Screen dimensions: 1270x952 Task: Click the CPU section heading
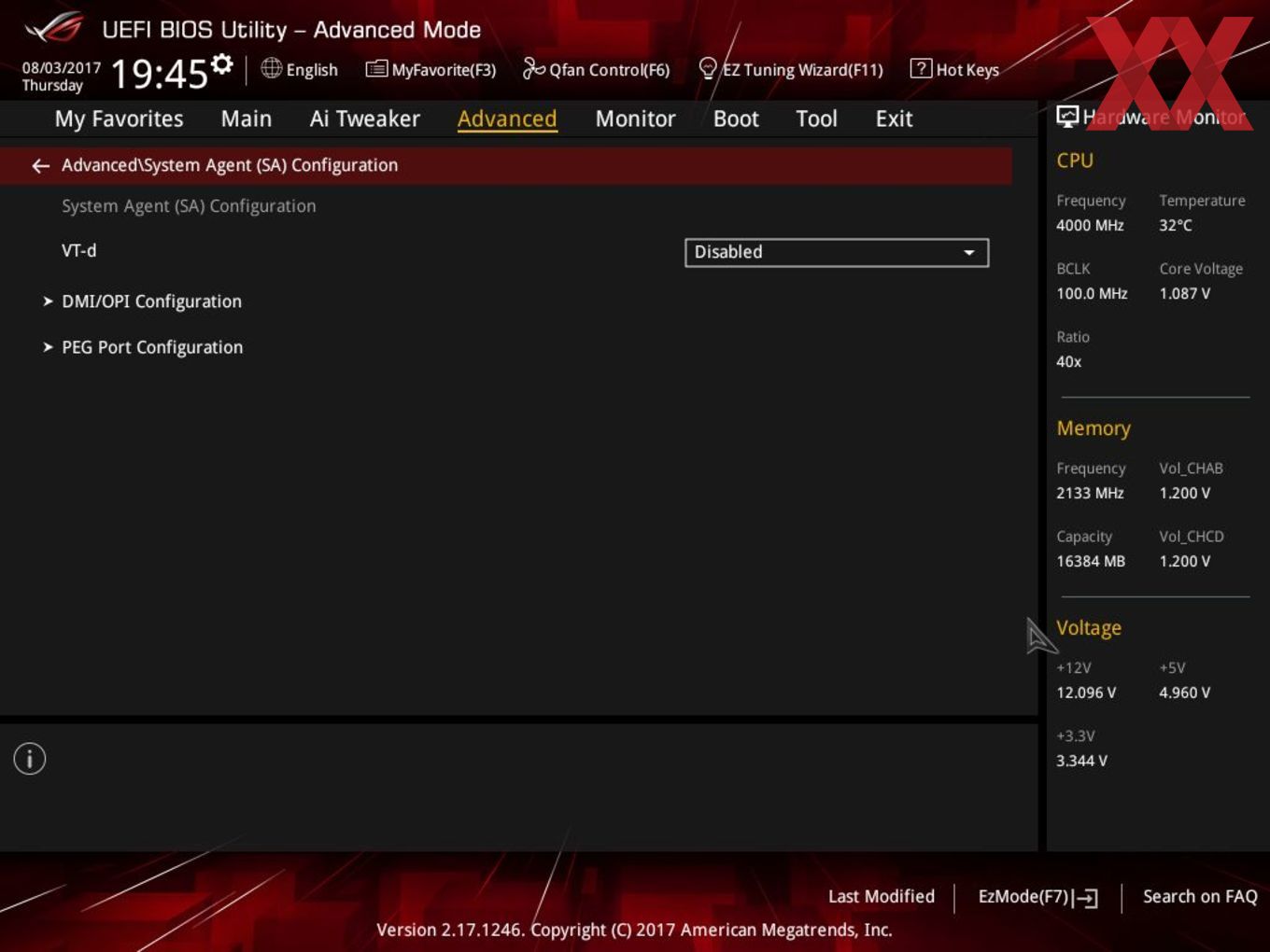(1075, 161)
